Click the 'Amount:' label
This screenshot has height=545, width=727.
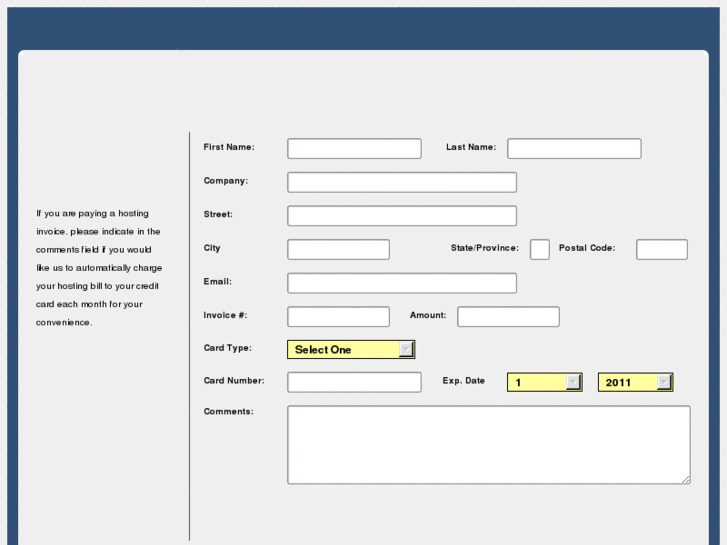pos(428,315)
